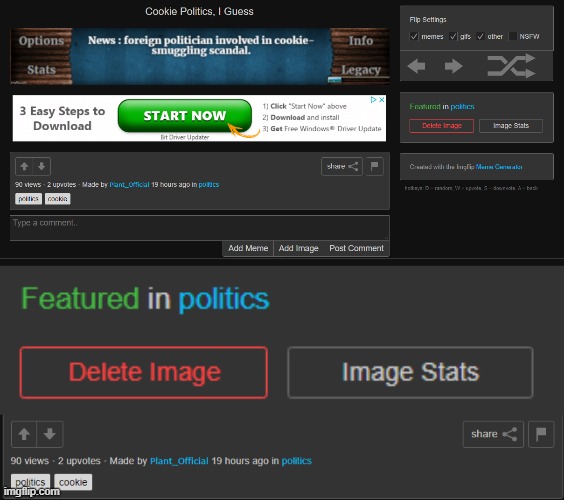Toggle the memes checkbox in Flip Settings
564x500 pixels.
coord(414,36)
